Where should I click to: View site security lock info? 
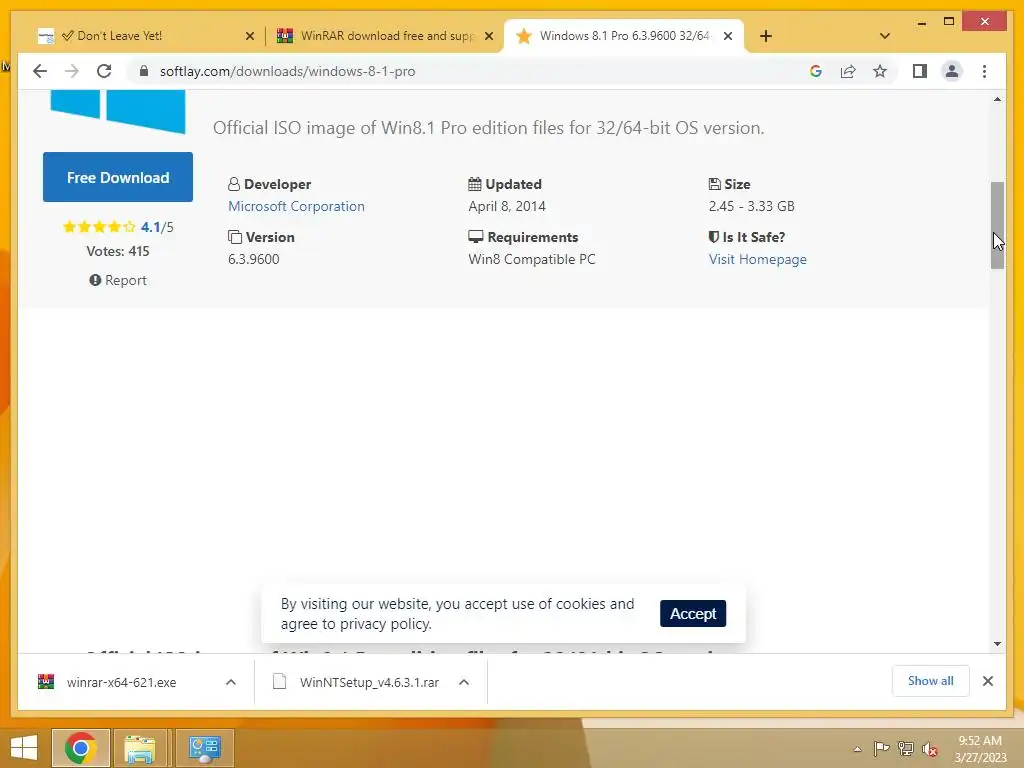[144, 71]
